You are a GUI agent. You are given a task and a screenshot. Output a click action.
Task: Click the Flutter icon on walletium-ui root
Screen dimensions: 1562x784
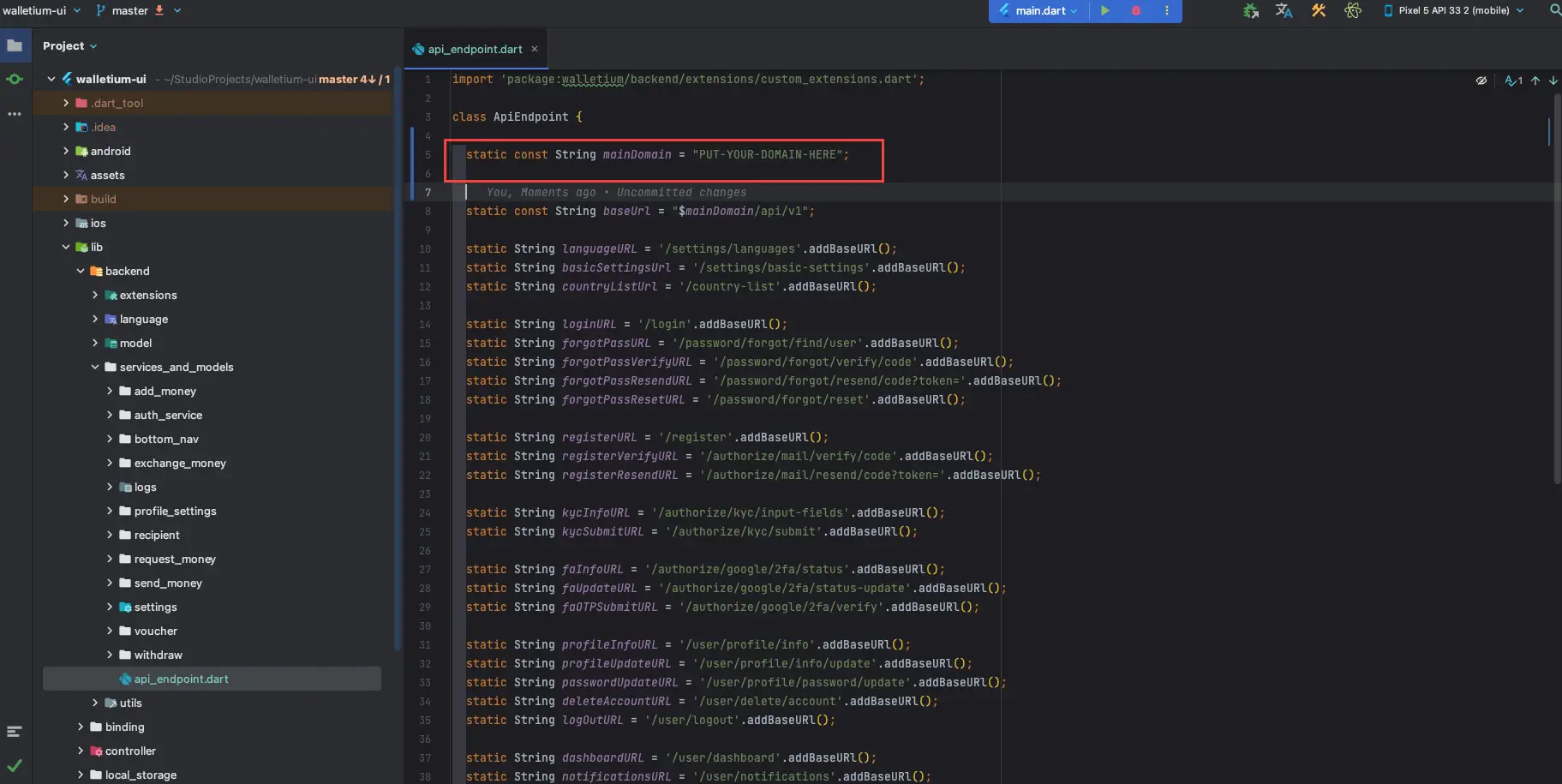tap(67, 79)
